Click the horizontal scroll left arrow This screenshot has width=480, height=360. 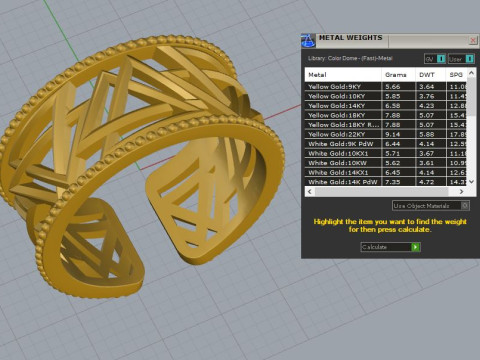click(310, 191)
